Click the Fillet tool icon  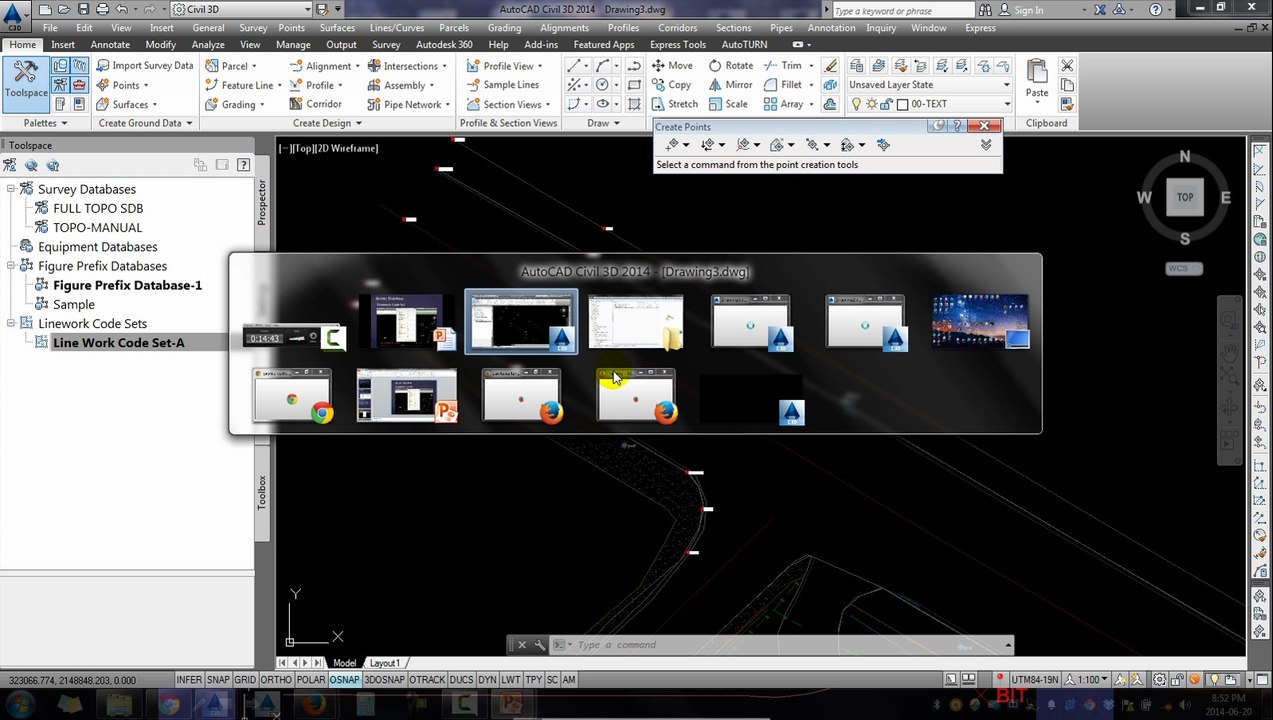770,85
